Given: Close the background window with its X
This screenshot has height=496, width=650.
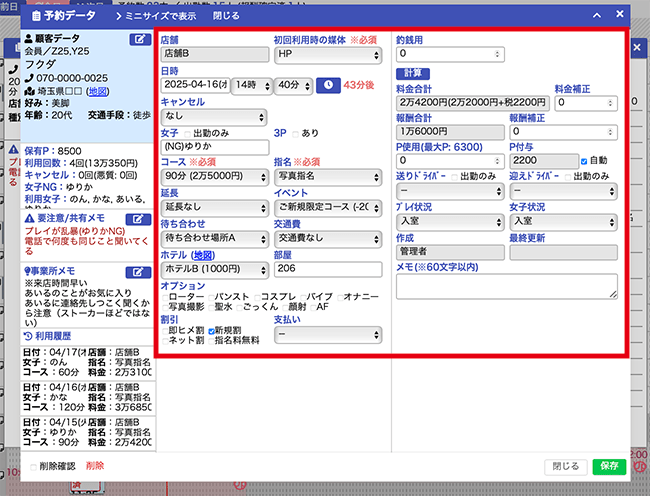Looking at the screenshot, I should tap(637, 47).
